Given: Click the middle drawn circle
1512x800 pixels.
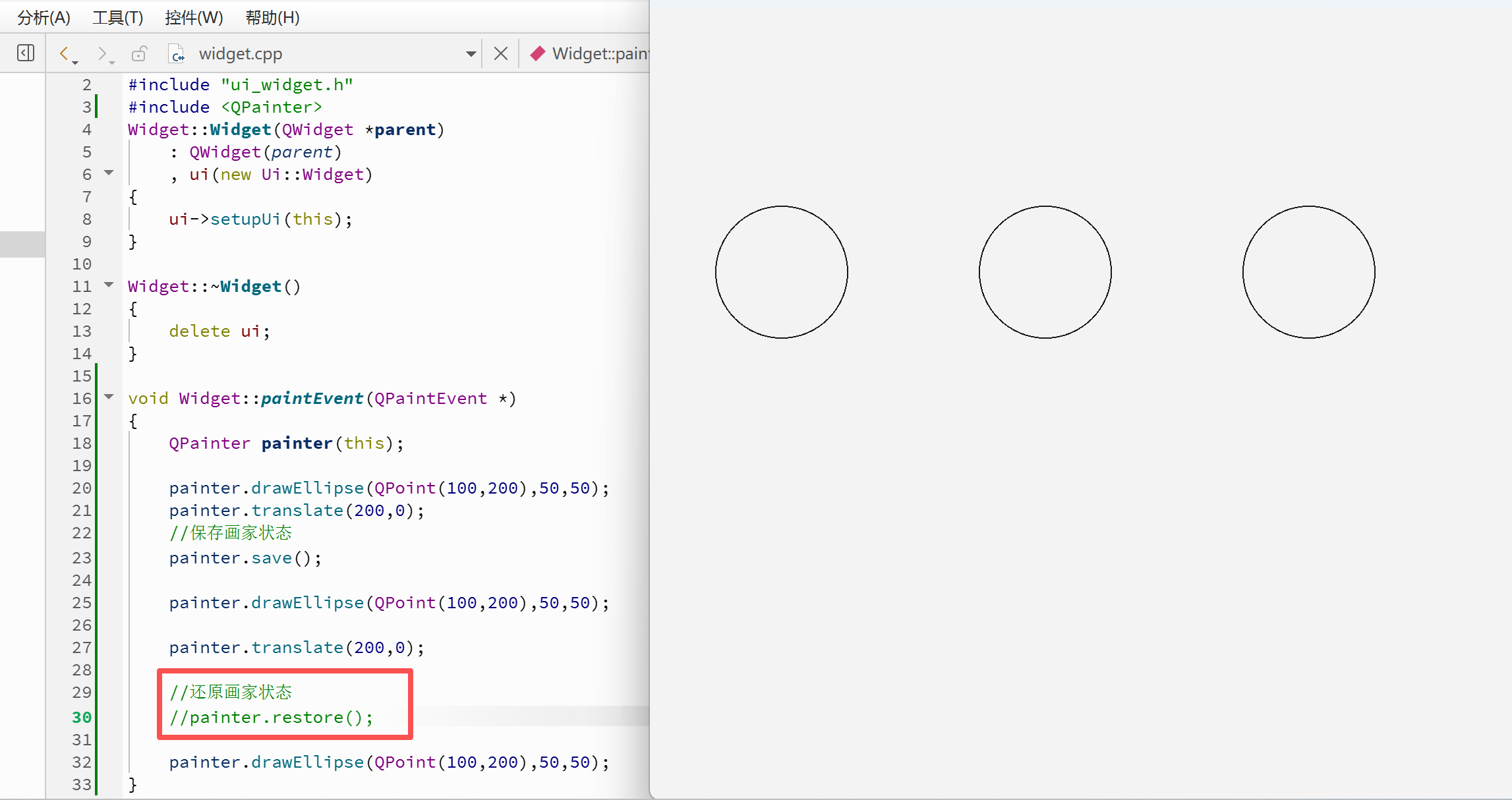Looking at the screenshot, I should click(x=1045, y=272).
